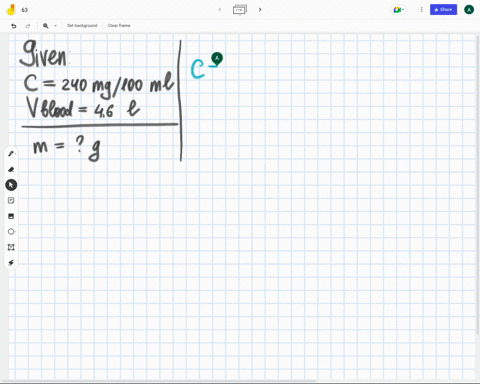Add a text box
This screenshot has height=384, width=480.
pyautogui.click(x=11, y=247)
